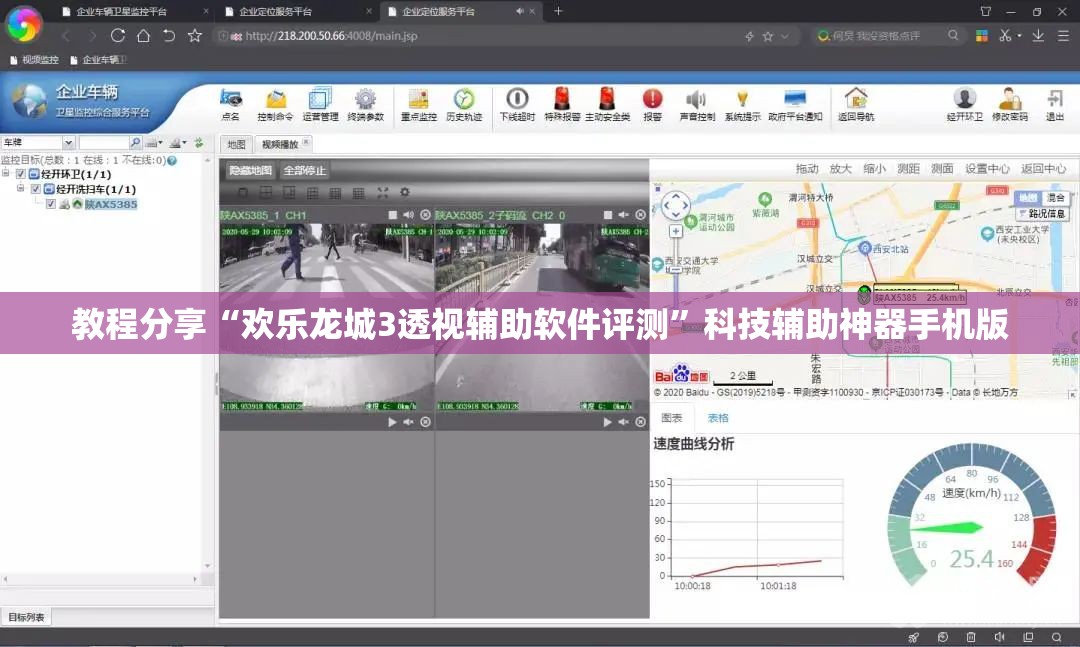
Task: Play the empty lower-left video pane
Action: (x=393, y=422)
